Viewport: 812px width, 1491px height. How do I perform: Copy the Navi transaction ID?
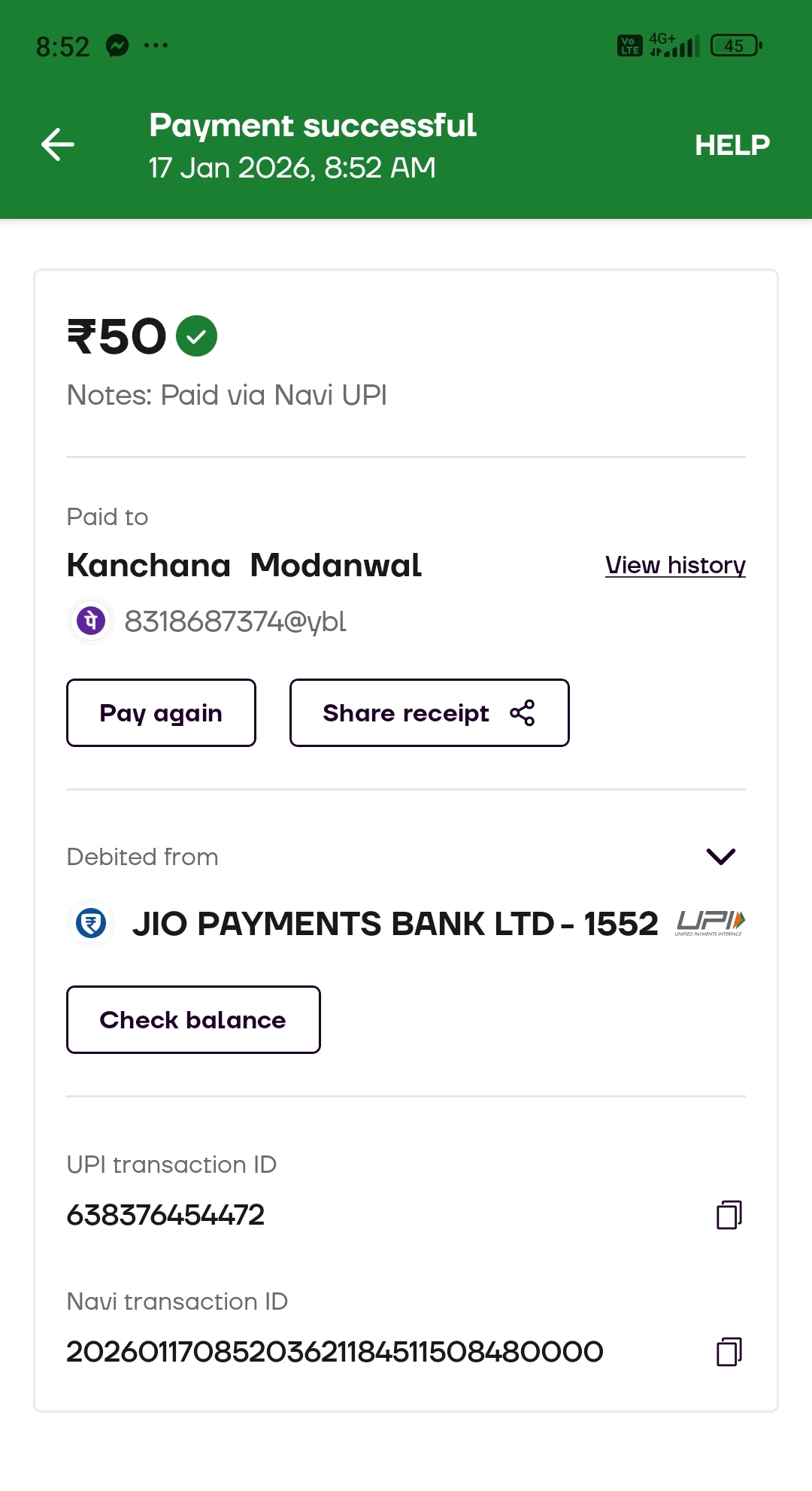(x=729, y=1352)
